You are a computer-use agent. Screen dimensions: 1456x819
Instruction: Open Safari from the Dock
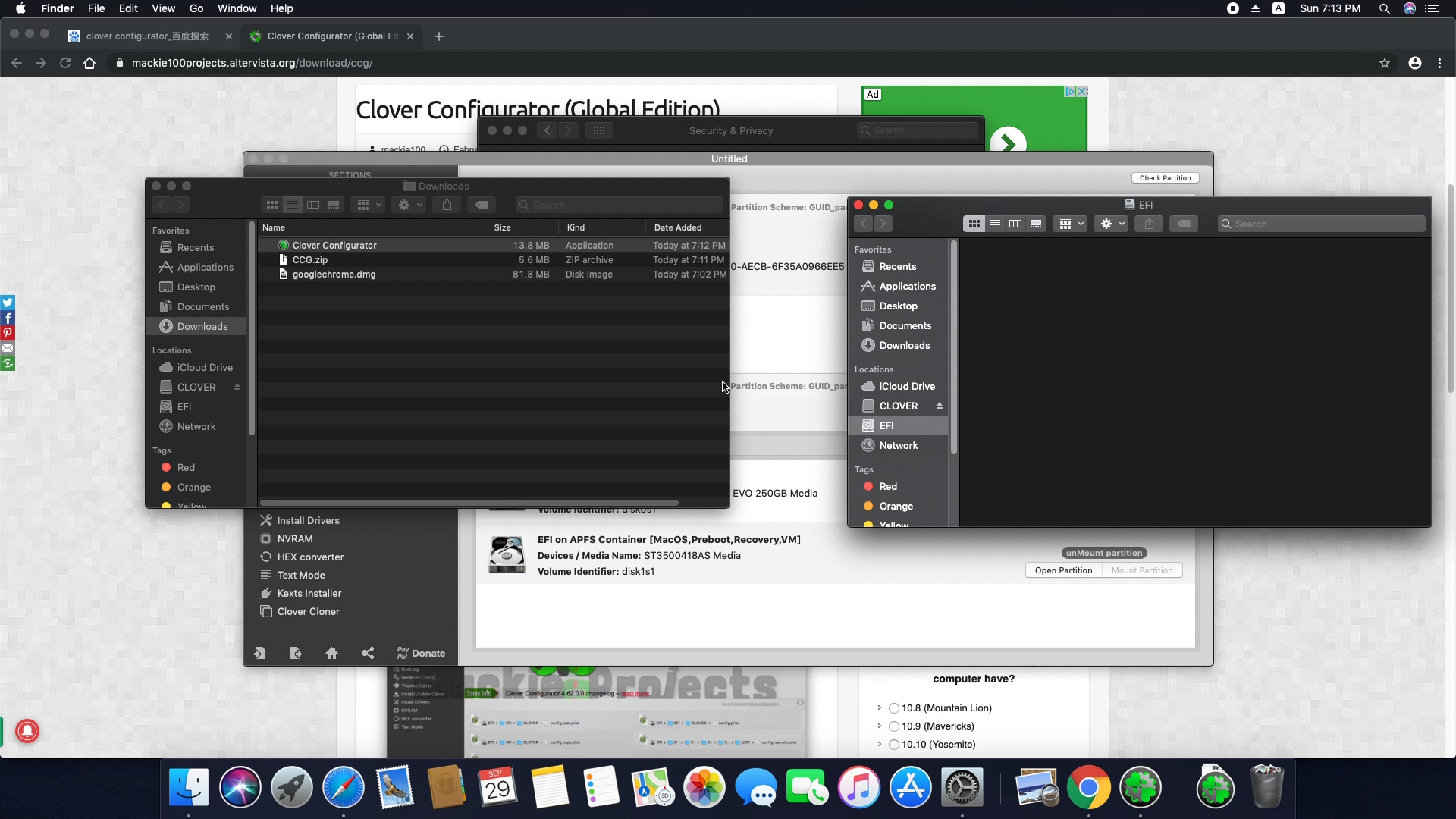coord(343,788)
